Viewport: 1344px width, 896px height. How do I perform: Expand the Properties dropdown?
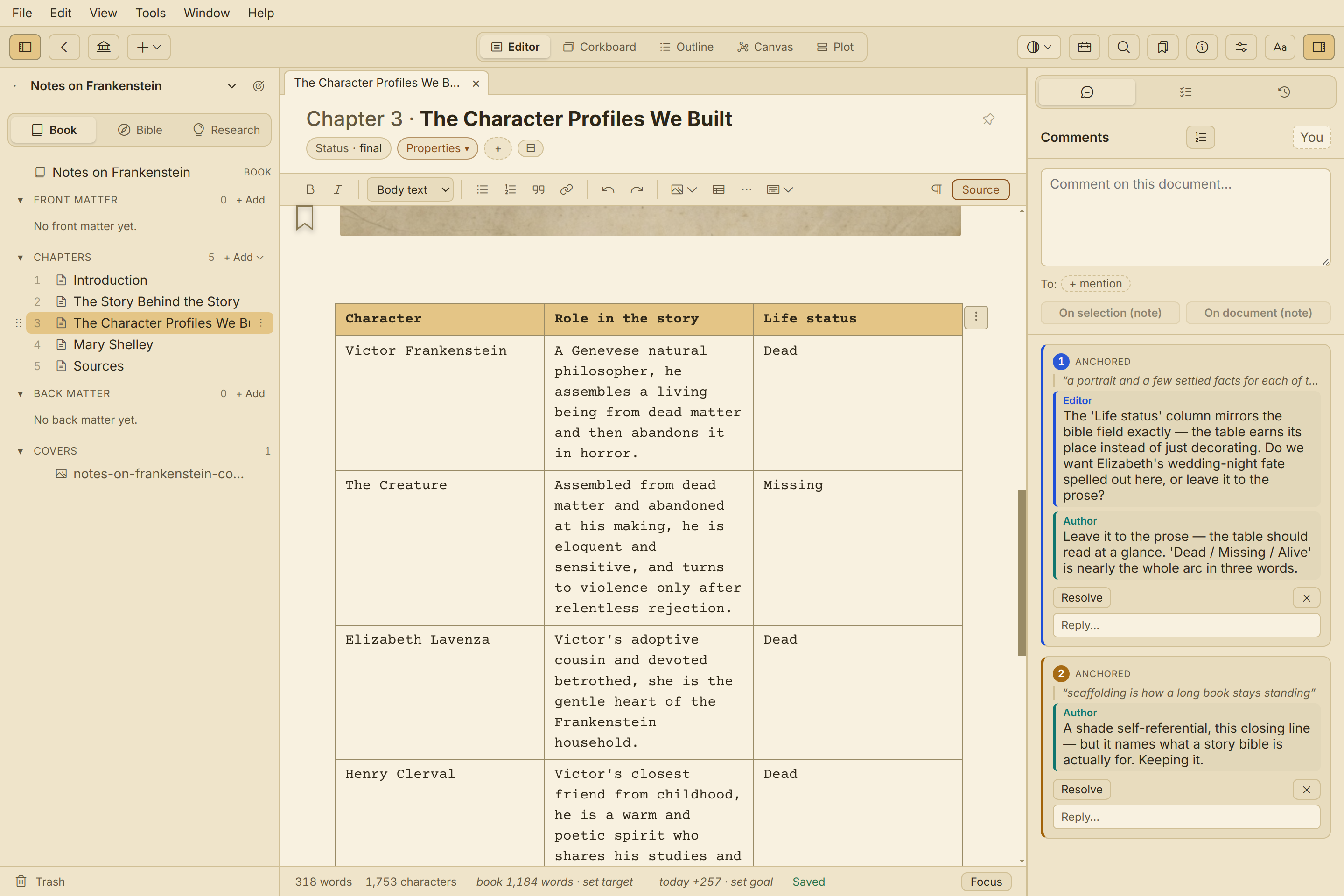tap(437, 148)
